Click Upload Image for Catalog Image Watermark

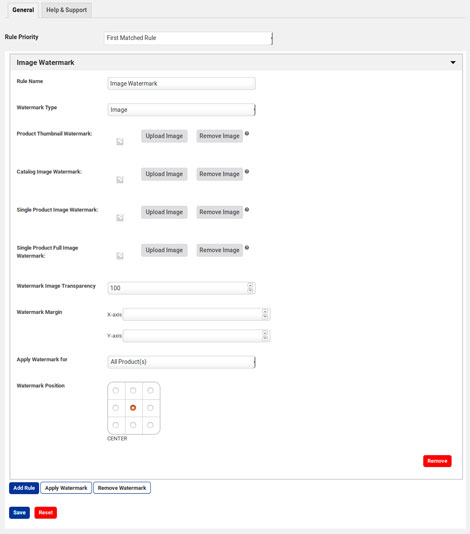coord(164,174)
